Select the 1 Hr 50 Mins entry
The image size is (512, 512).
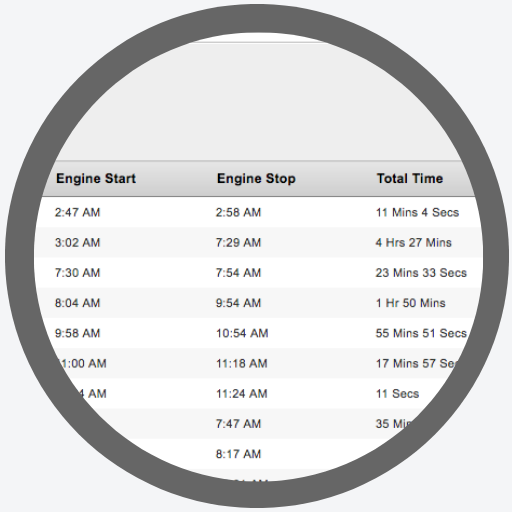click(x=411, y=303)
